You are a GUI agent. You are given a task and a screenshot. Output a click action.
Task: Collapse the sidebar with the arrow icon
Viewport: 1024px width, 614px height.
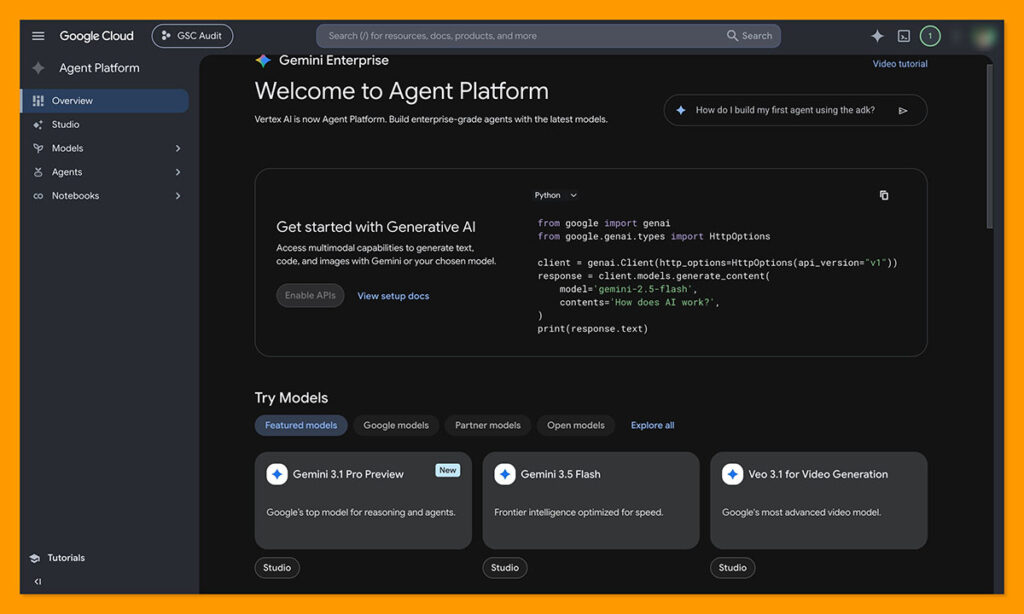click(38, 581)
